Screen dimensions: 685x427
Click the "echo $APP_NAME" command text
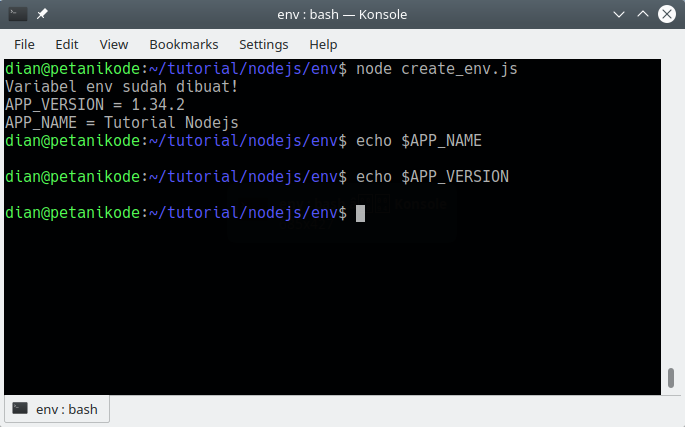pyautogui.click(x=425, y=141)
